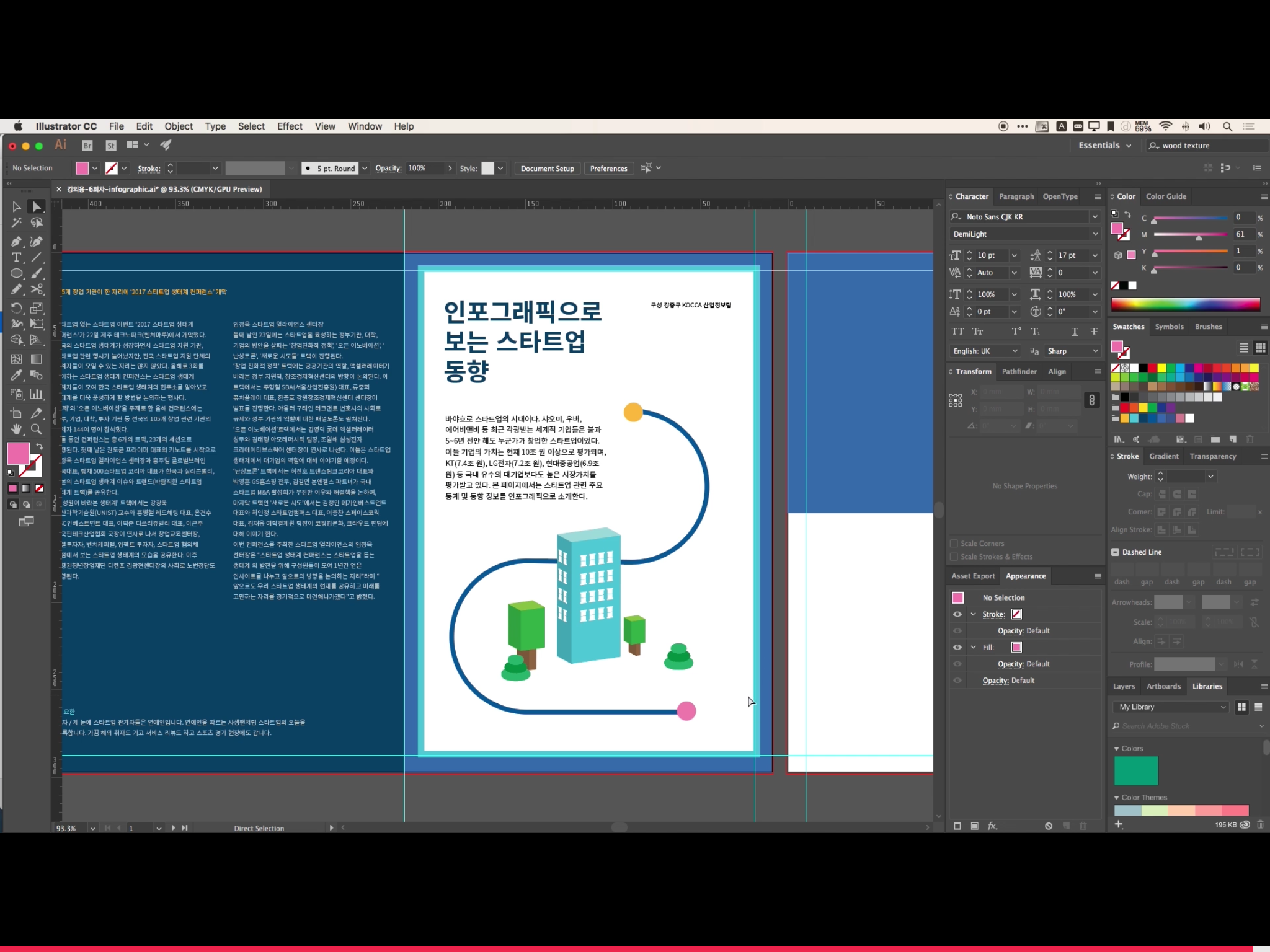Select the Ellipse tool
This screenshot has height=952, width=1270.
tap(17, 273)
